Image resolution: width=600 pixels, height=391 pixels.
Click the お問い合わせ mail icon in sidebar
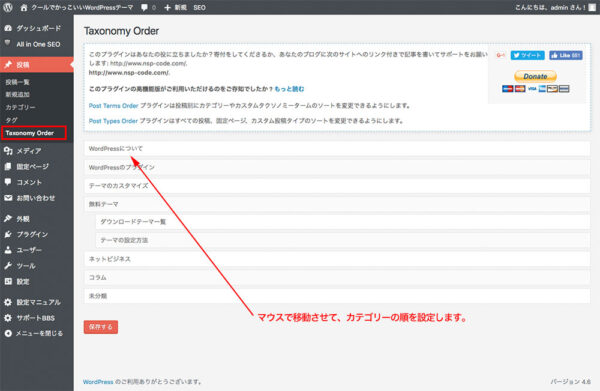click(x=8, y=198)
